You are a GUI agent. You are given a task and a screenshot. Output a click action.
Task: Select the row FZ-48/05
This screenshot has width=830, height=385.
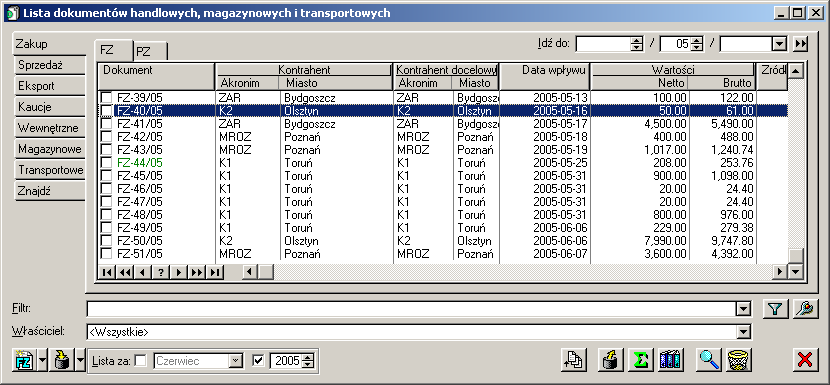click(x=444, y=214)
